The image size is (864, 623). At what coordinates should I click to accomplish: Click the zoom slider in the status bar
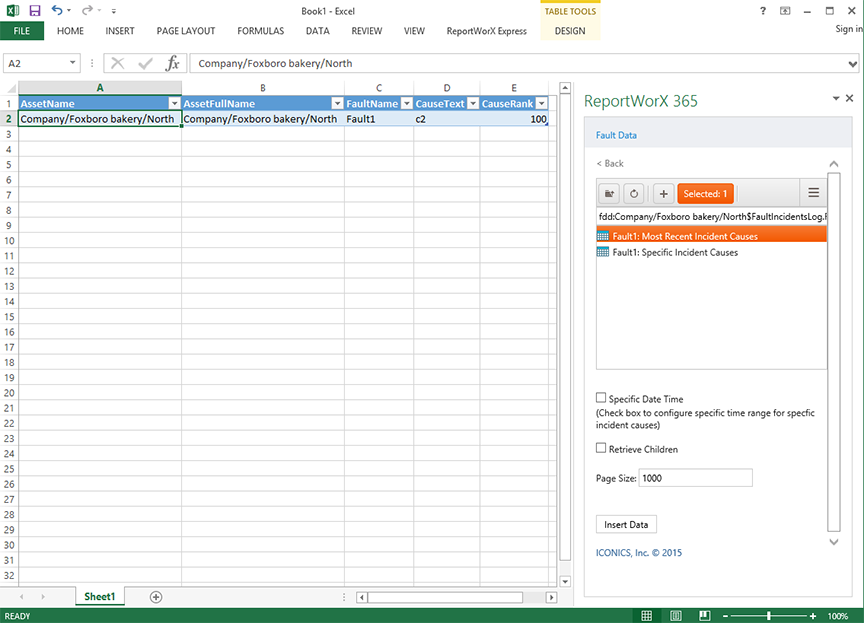point(768,616)
